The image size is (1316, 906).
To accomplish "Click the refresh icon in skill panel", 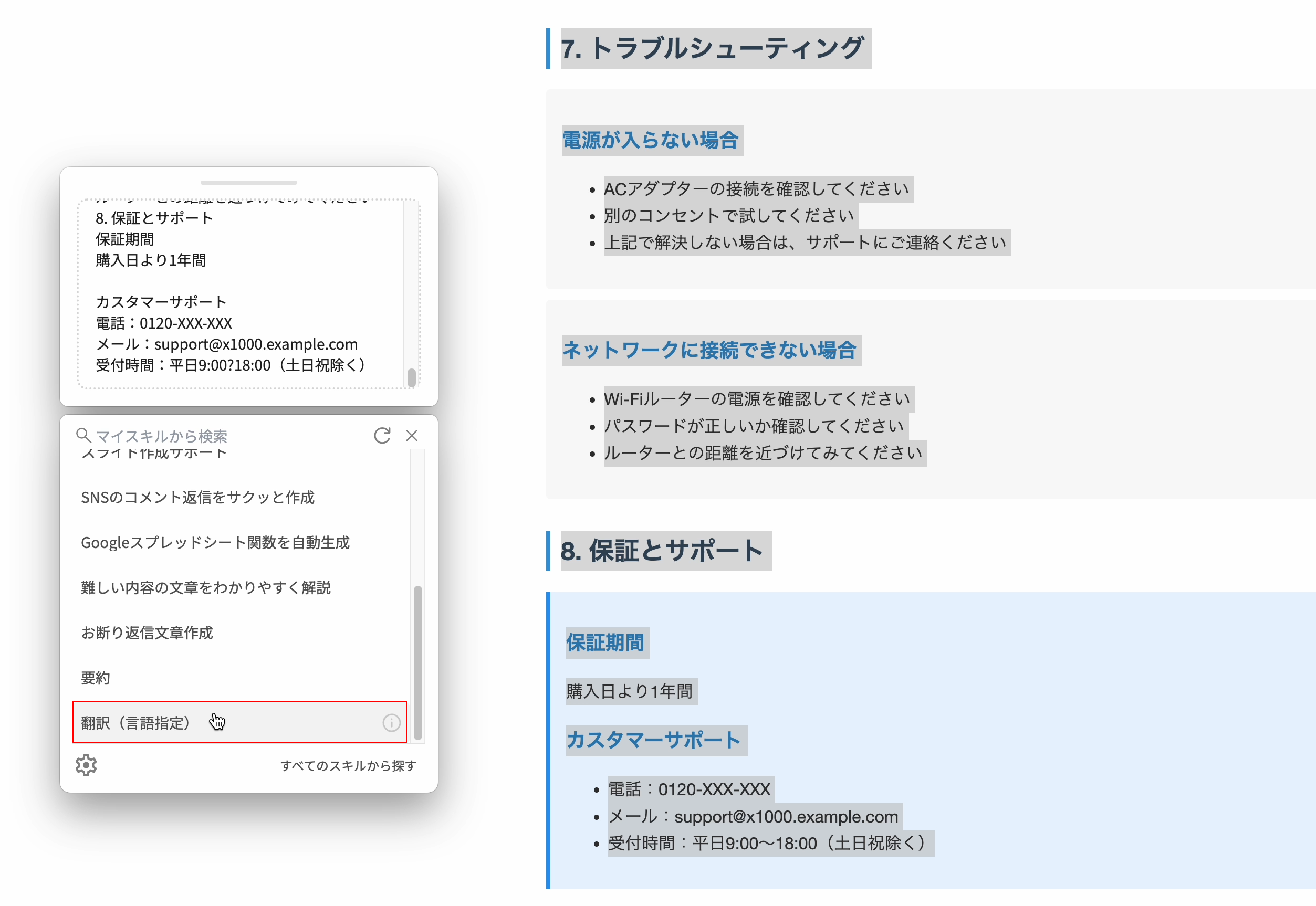I will 382,435.
